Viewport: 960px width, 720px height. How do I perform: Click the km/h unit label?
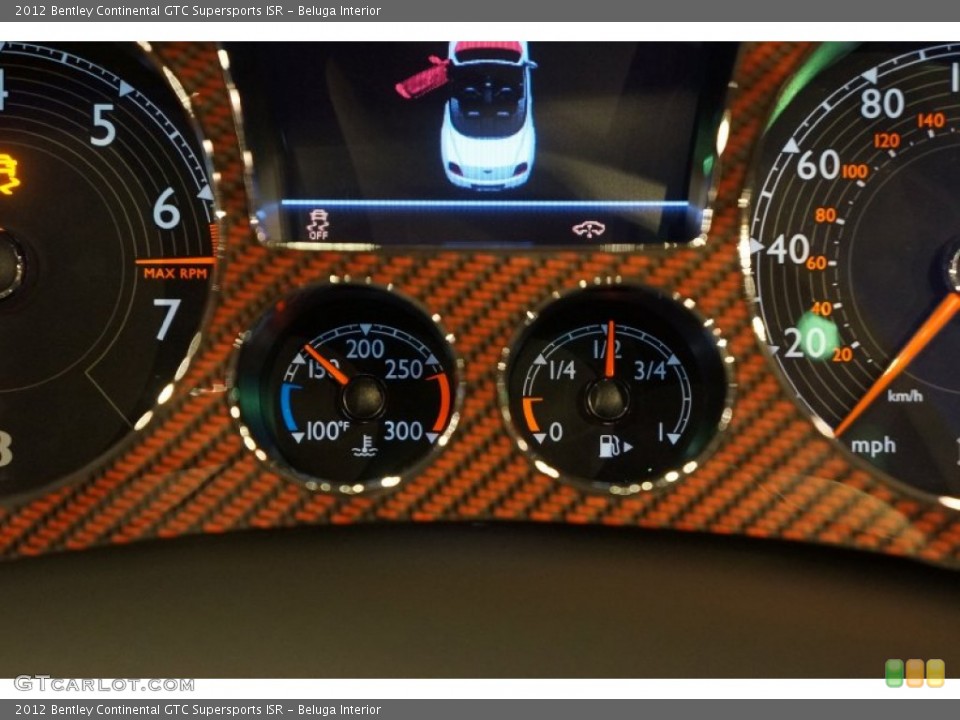tap(905, 396)
